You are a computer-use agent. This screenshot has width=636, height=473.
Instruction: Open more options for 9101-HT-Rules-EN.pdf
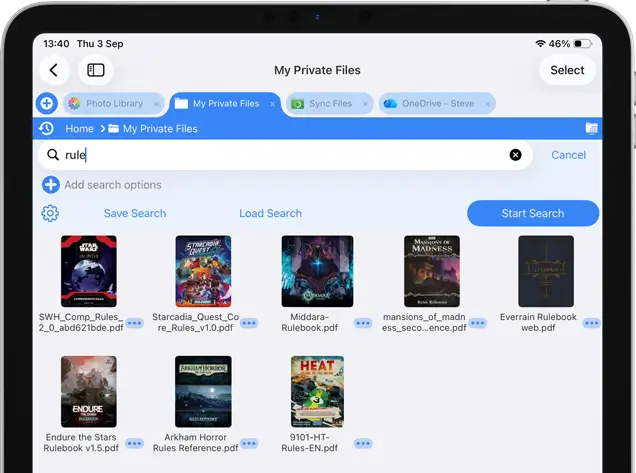[363, 443]
